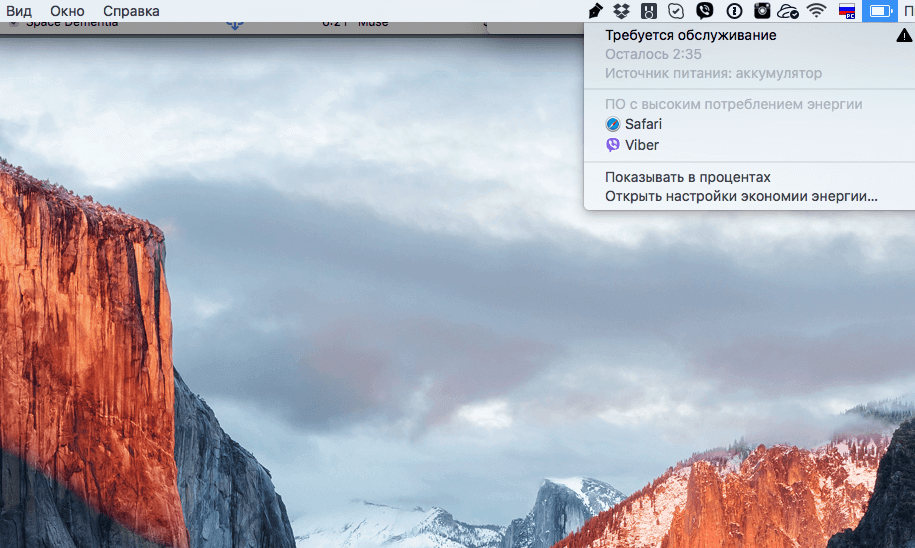Image resolution: width=915 pixels, height=548 pixels.
Task: Click the battery service warning triangle icon
Action: pos(904,36)
